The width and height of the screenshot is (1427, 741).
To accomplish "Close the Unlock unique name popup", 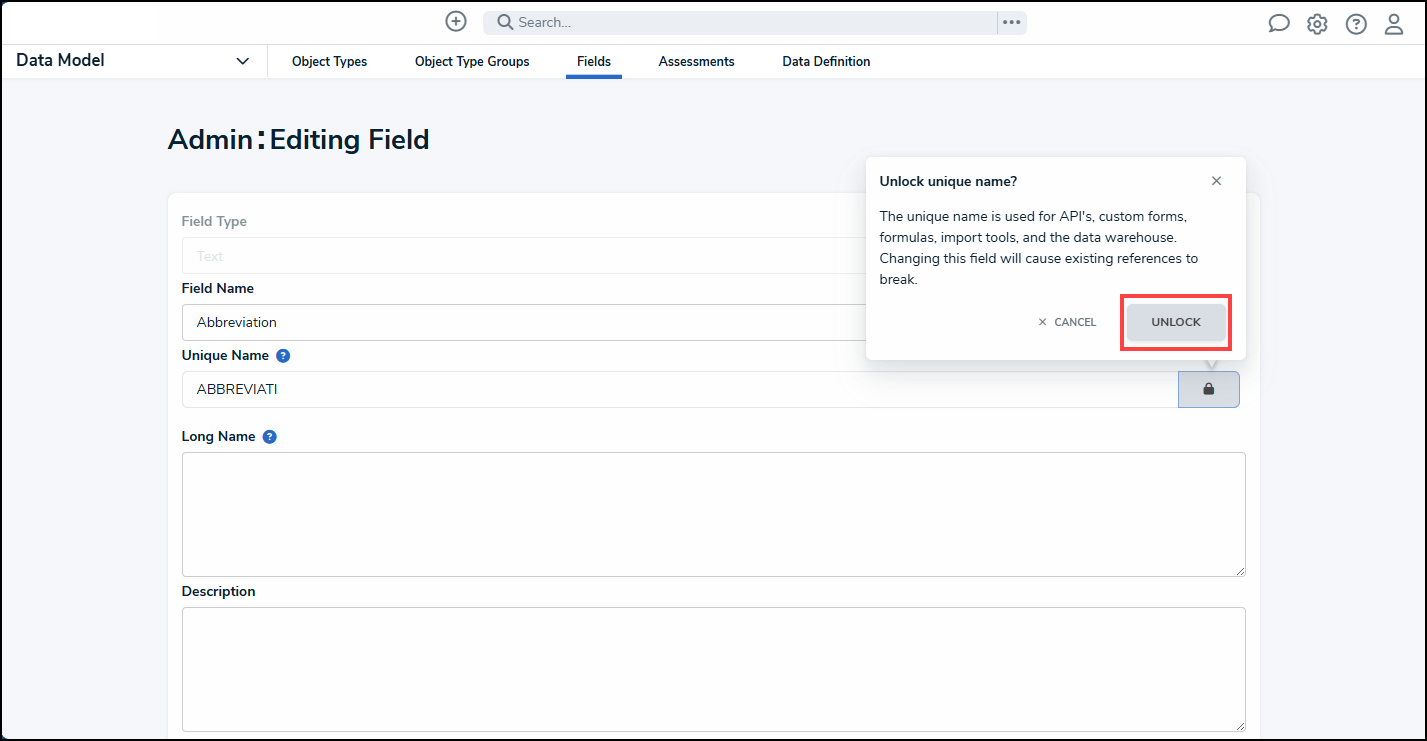I will [1216, 181].
